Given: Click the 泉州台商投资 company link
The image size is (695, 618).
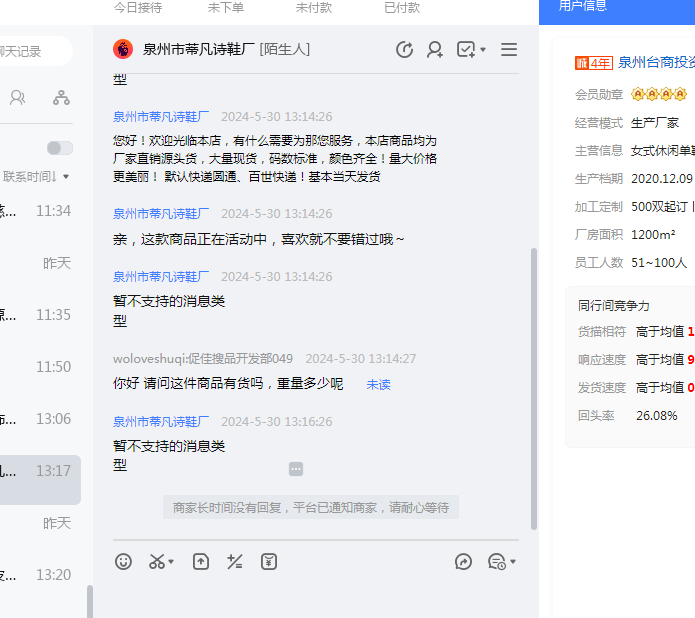Looking at the screenshot, I should point(656,62).
